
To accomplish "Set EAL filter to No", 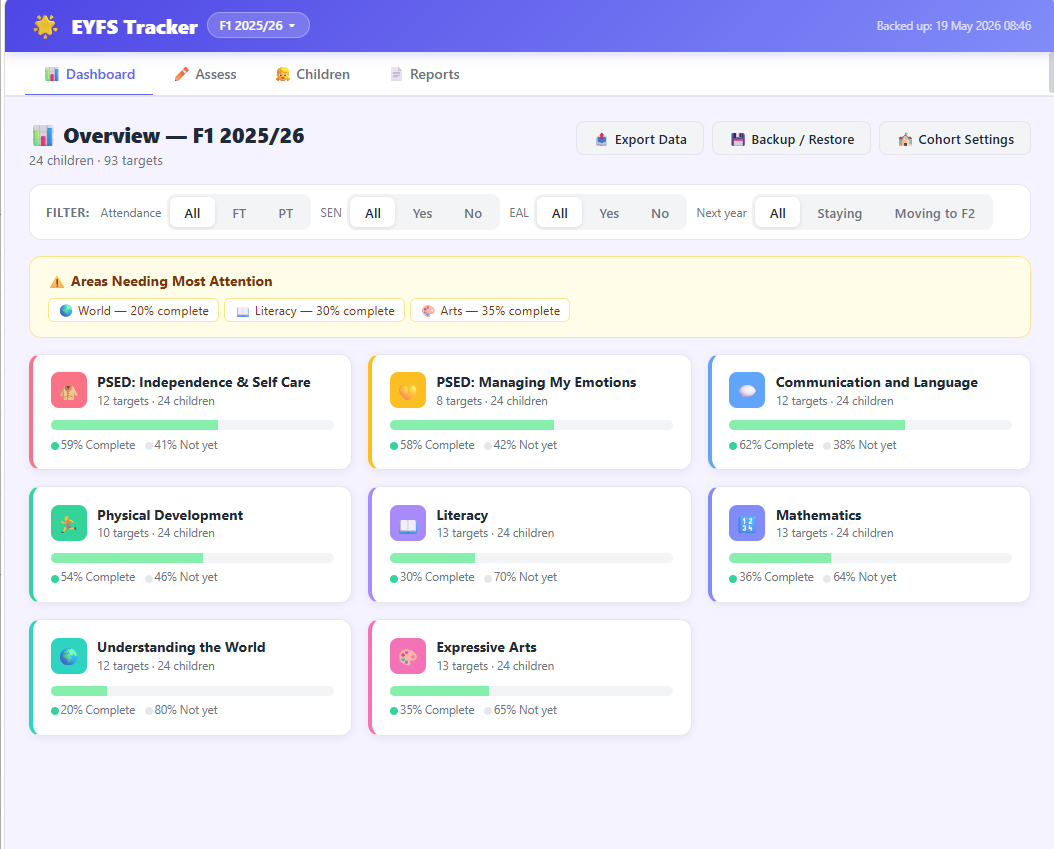I will pyautogui.click(x=660, y=213).
